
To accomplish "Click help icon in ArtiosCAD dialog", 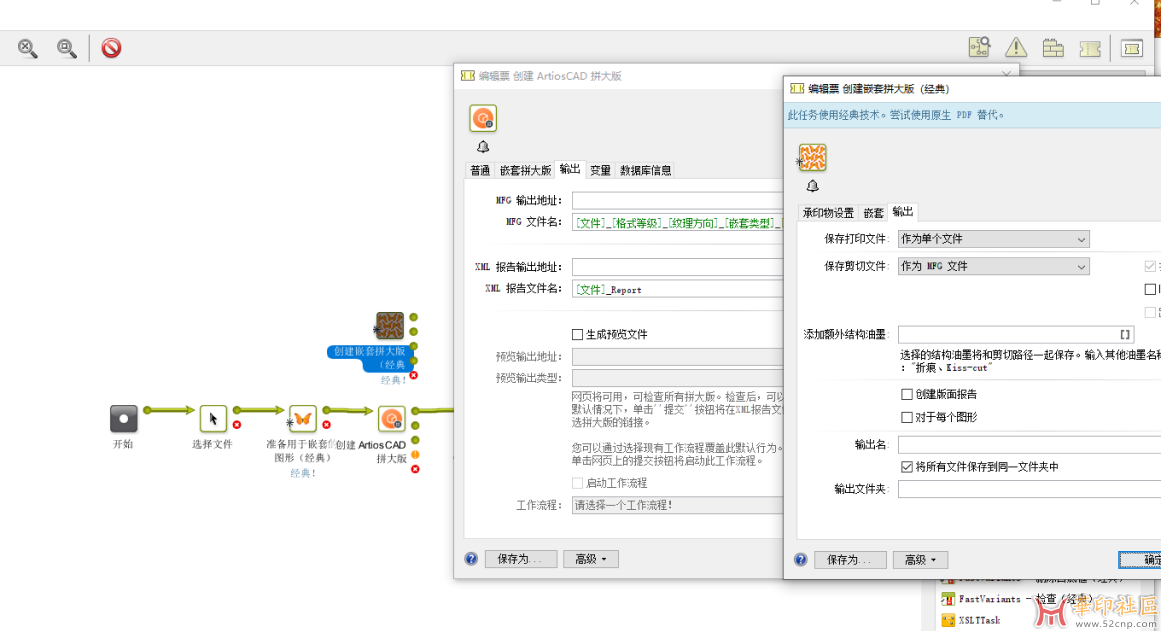I will click(471, 559).
